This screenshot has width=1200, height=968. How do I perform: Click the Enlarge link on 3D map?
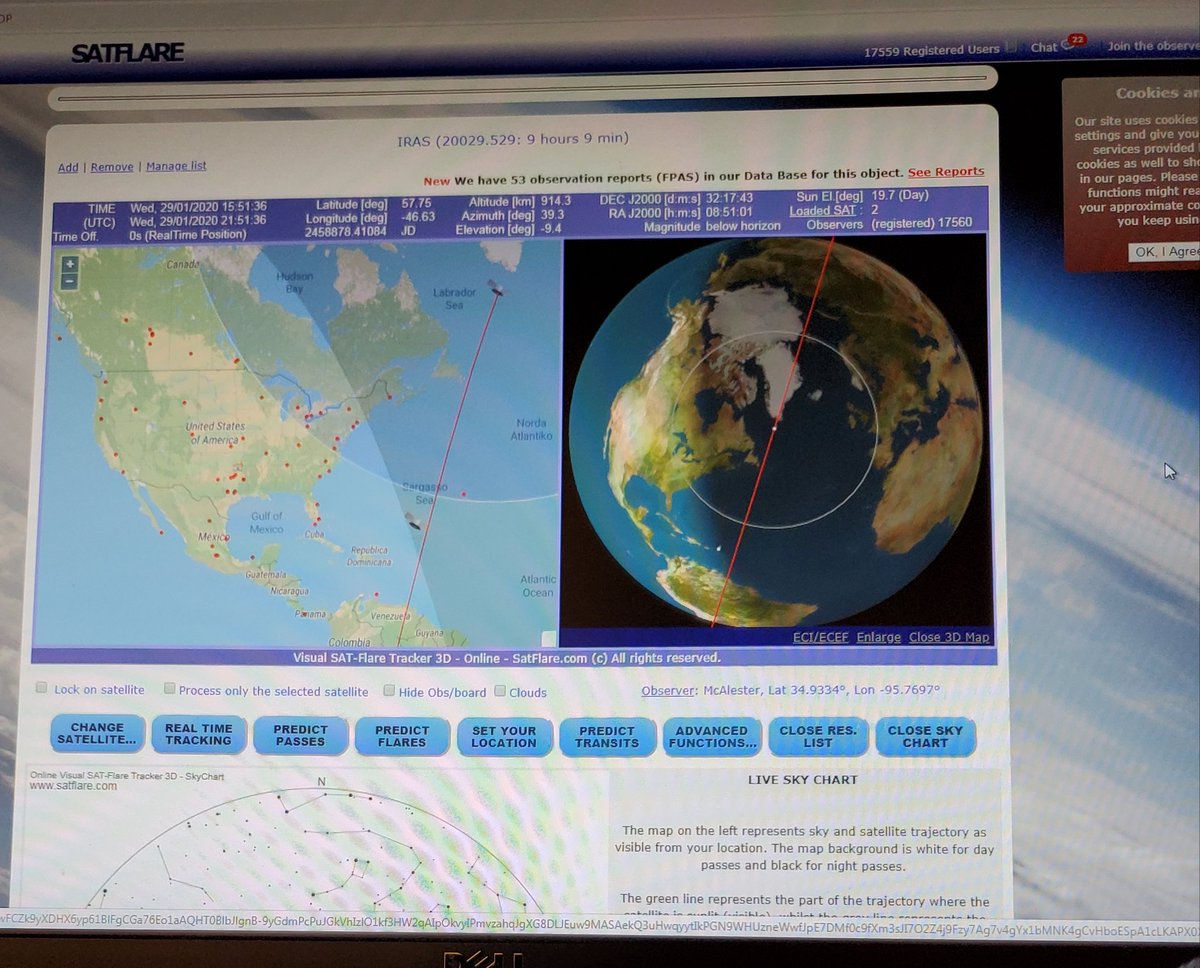[x=878, y=637]
